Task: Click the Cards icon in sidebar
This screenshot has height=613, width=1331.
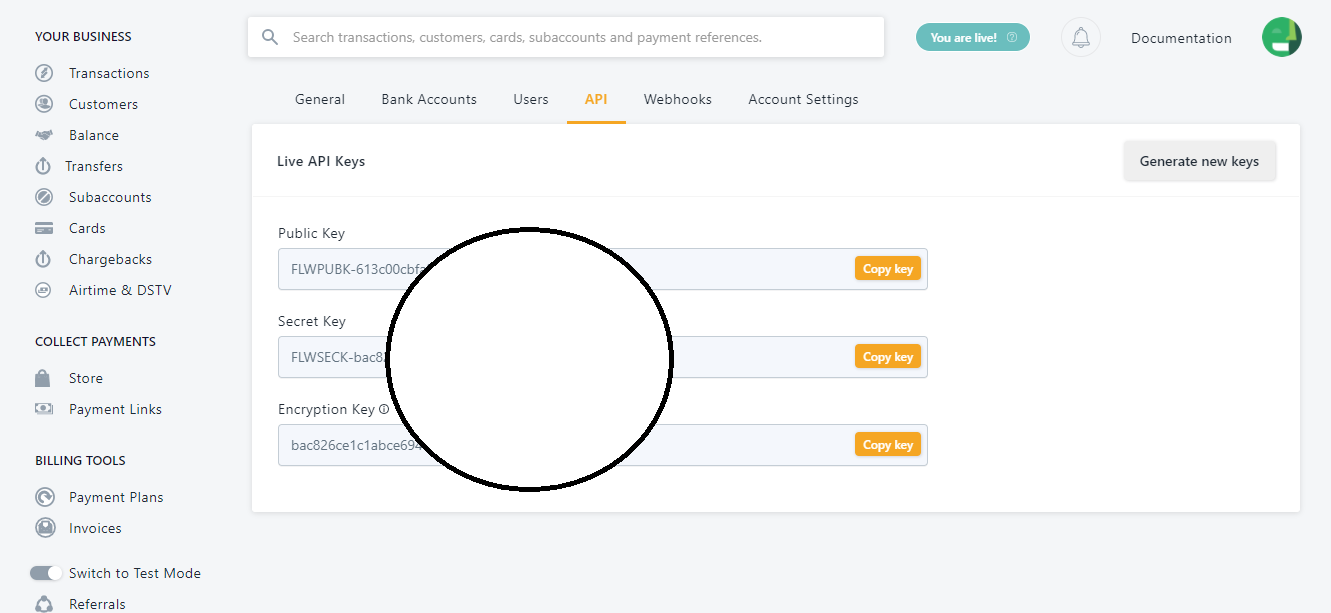Action: tap(44, 228)
